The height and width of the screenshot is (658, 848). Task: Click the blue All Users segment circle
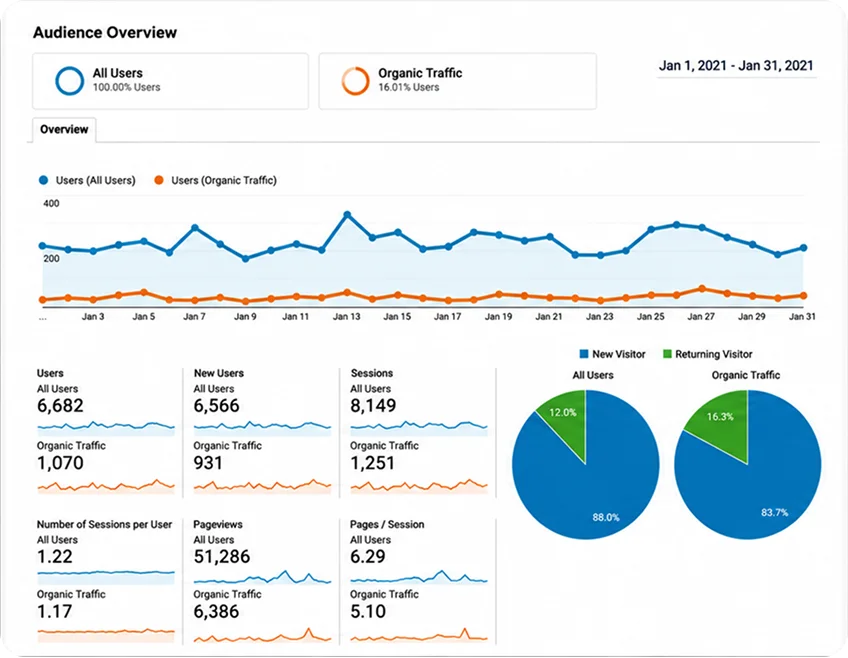(x=70, y=81)
